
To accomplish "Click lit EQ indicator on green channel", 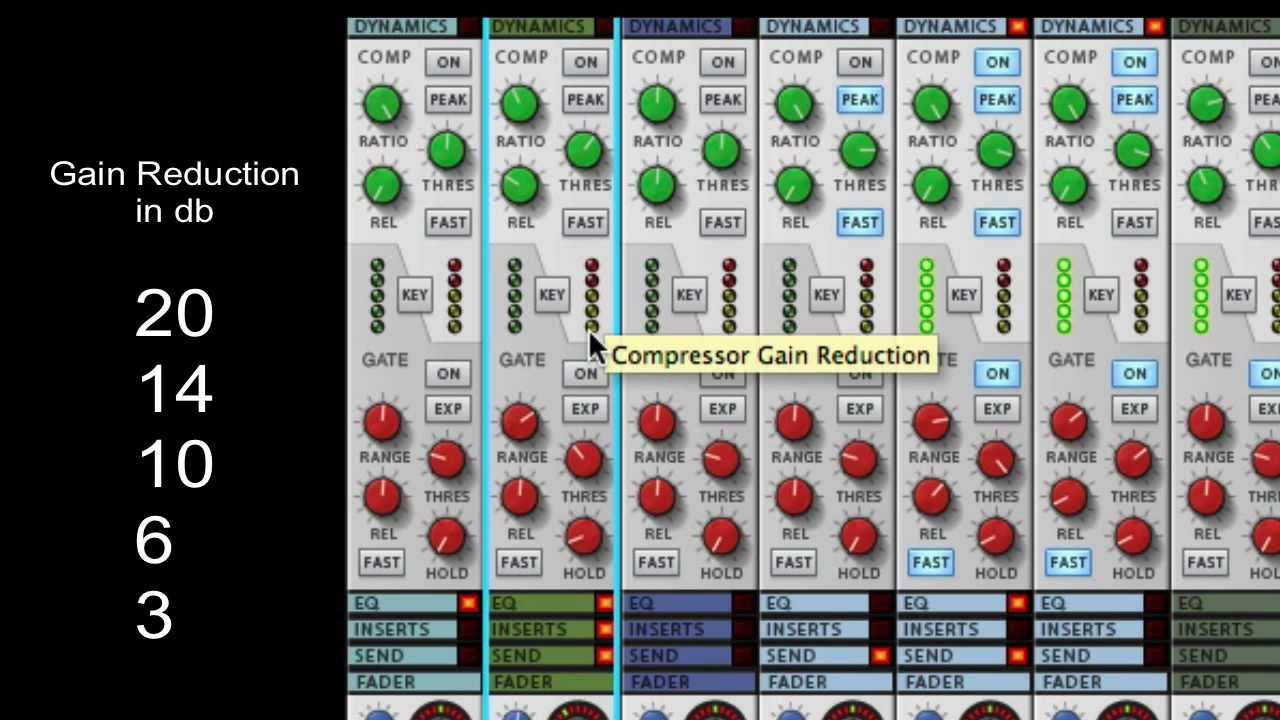I will click(604, 603).
